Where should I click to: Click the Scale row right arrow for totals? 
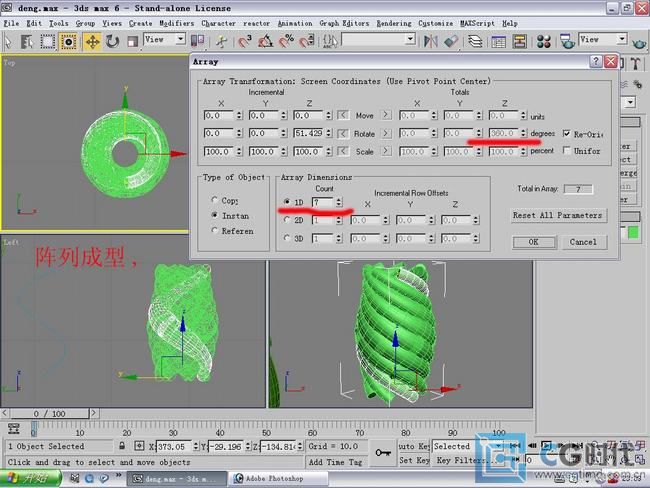click(x=386, y=151)
